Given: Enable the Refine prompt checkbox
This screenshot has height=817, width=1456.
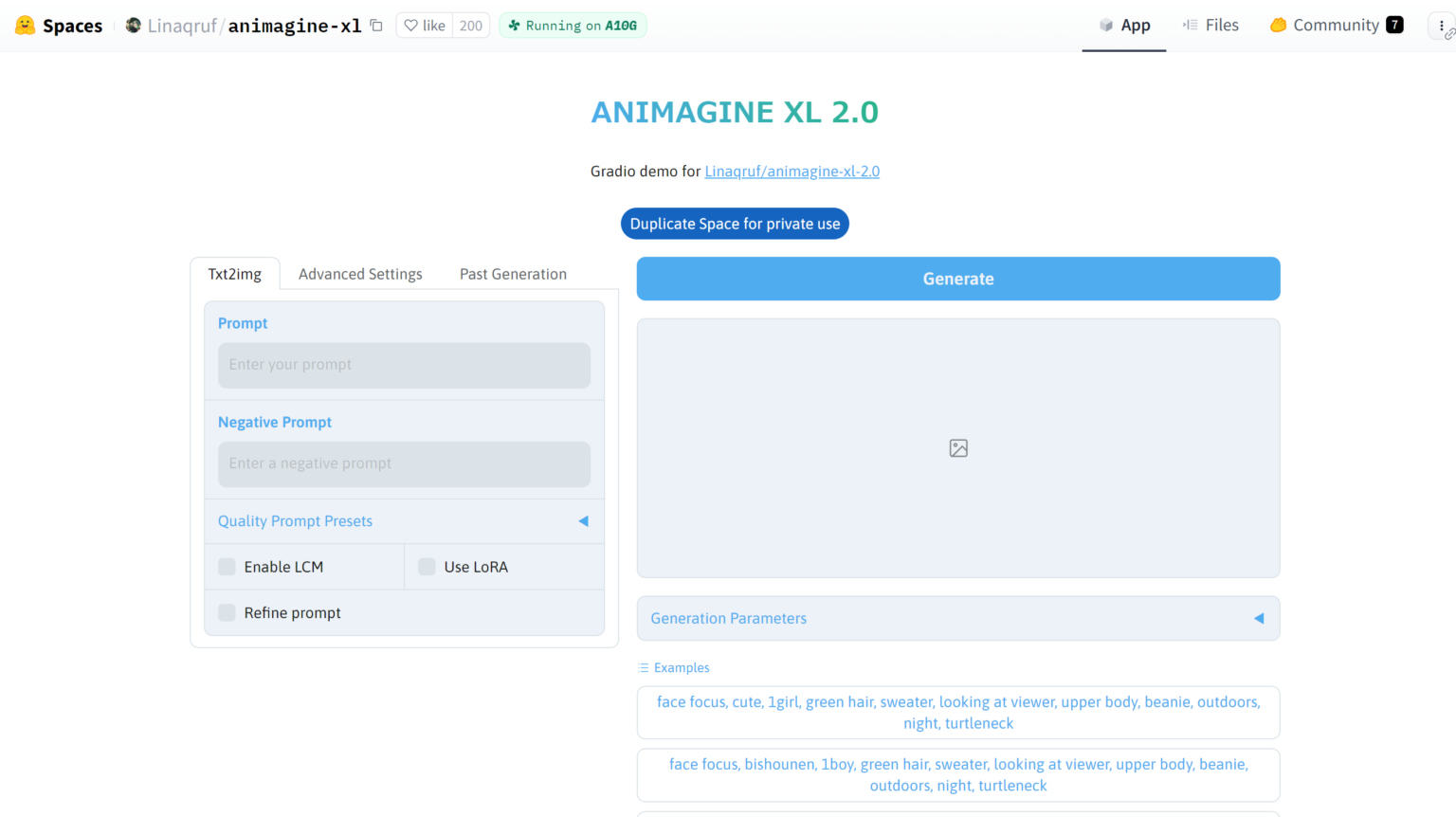Looking at the screenshot, I should [227, 612].
